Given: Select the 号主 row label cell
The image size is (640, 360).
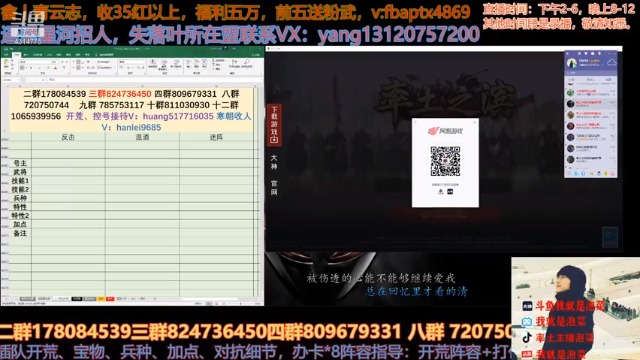Looking at the screenshot, I should click(20, 163).
